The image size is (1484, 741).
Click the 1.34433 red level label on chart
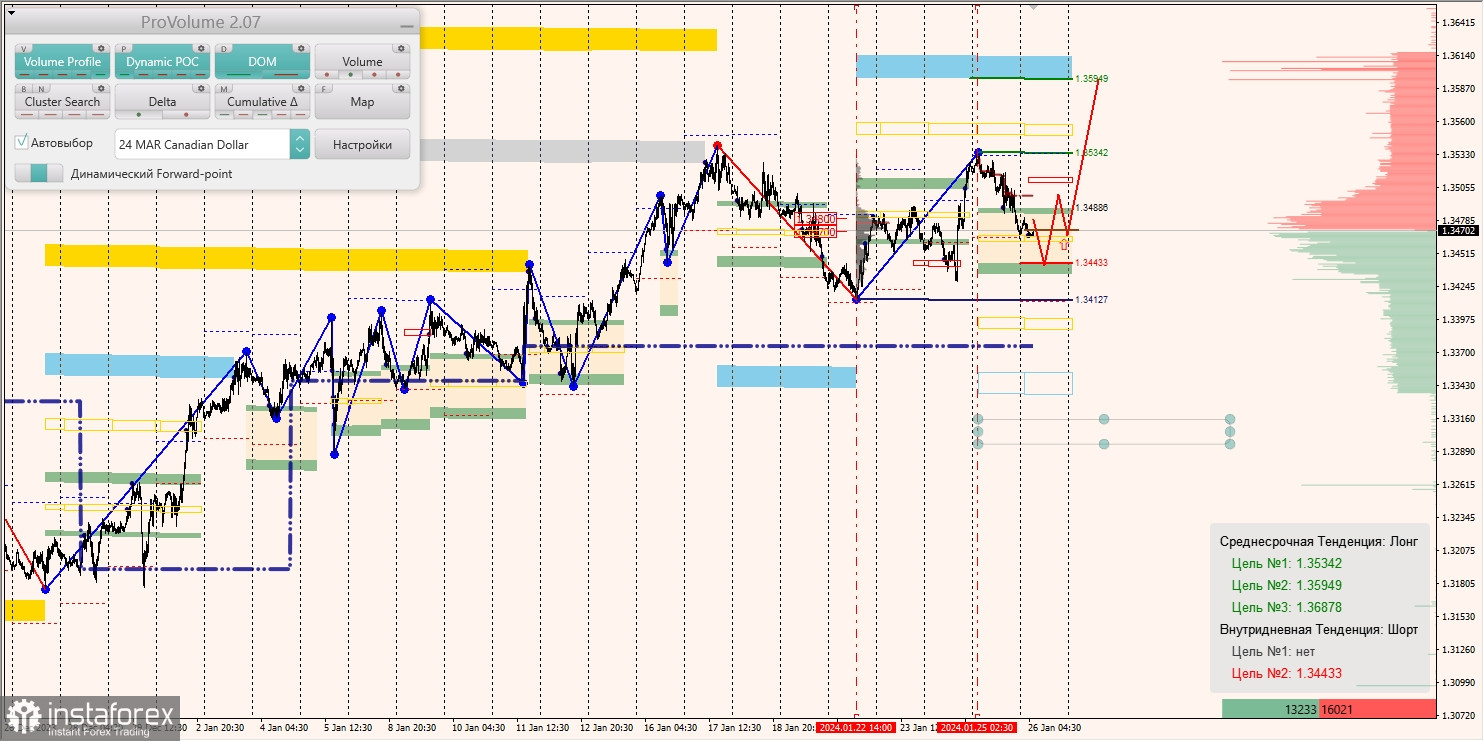(x=1091, y=263)
